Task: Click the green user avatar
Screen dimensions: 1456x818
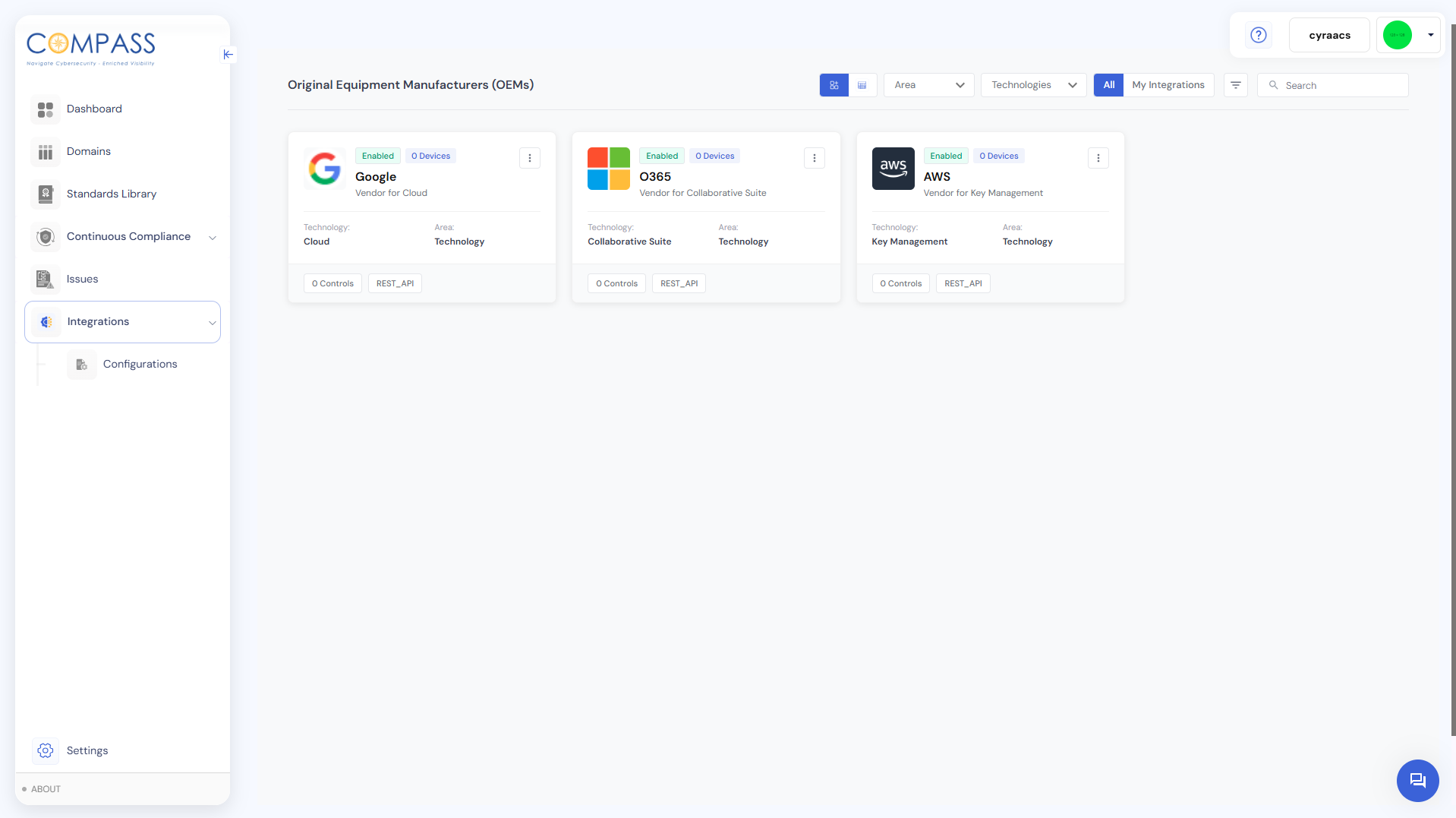Action: pos(1398,35)
